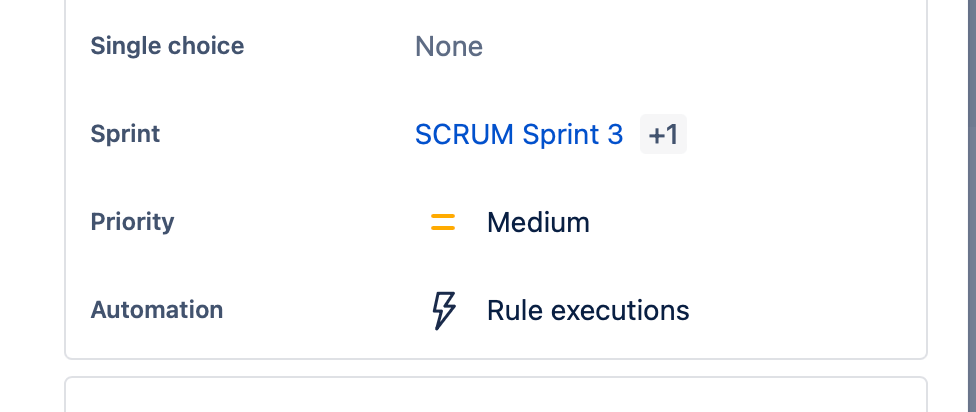Open the Single choice None value
This screenshot has width=976, height=412.
449,46
